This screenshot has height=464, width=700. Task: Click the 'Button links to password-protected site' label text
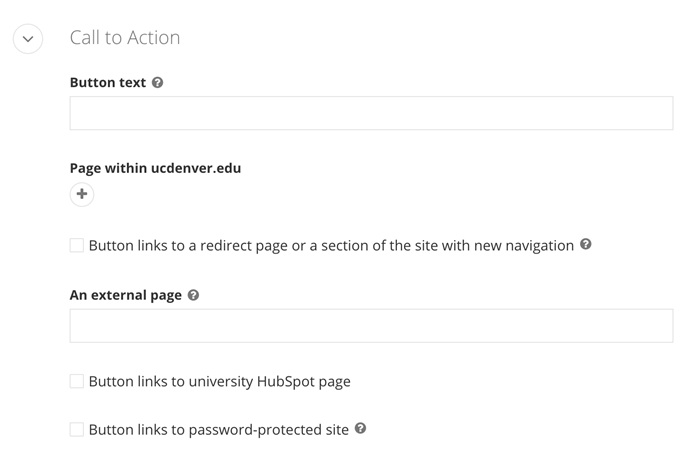coord(219,430)
